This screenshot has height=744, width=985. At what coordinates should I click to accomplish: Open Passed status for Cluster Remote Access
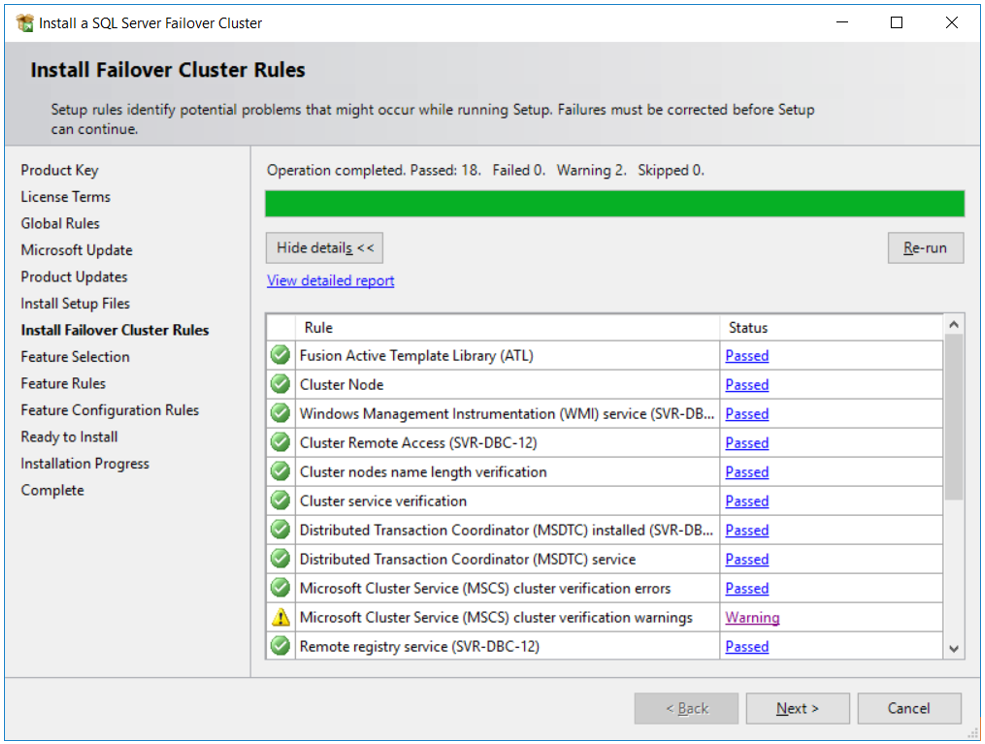click(747, 443)
